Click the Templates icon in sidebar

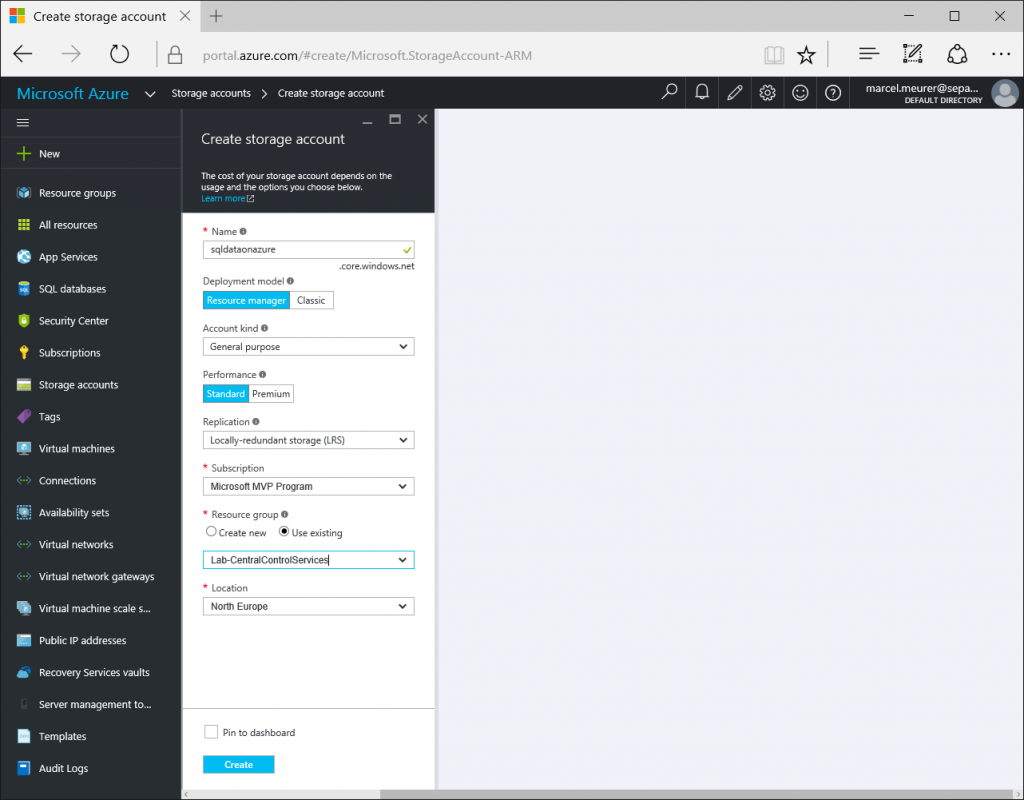24,736
